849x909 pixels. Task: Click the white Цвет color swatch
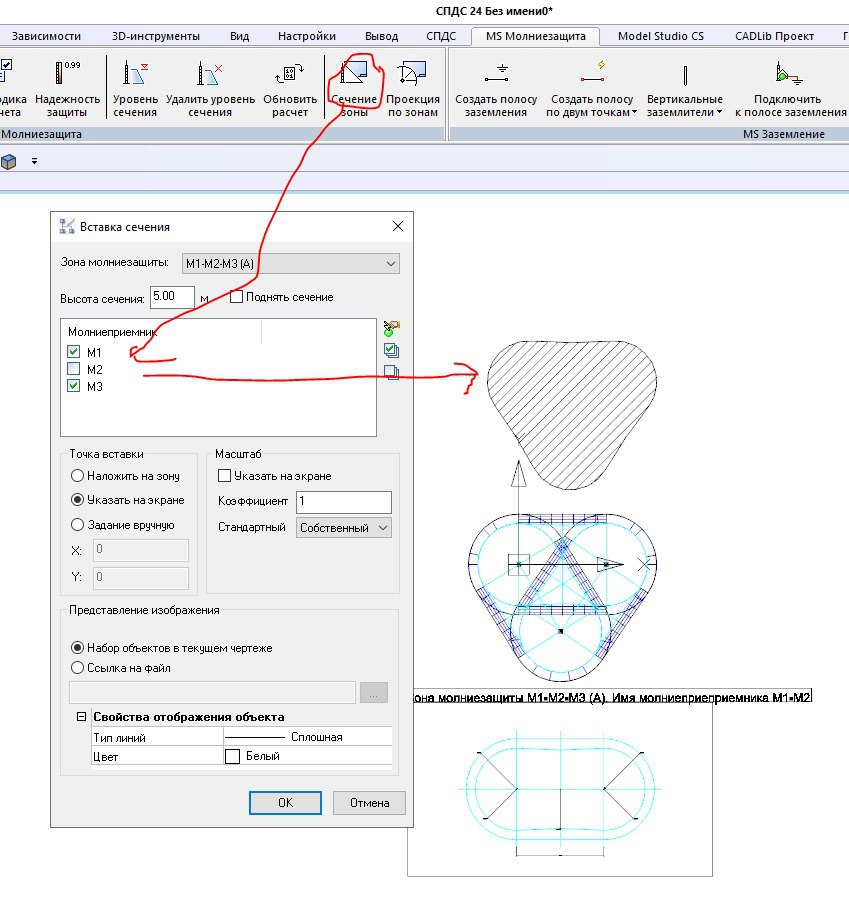pos(233,757)
